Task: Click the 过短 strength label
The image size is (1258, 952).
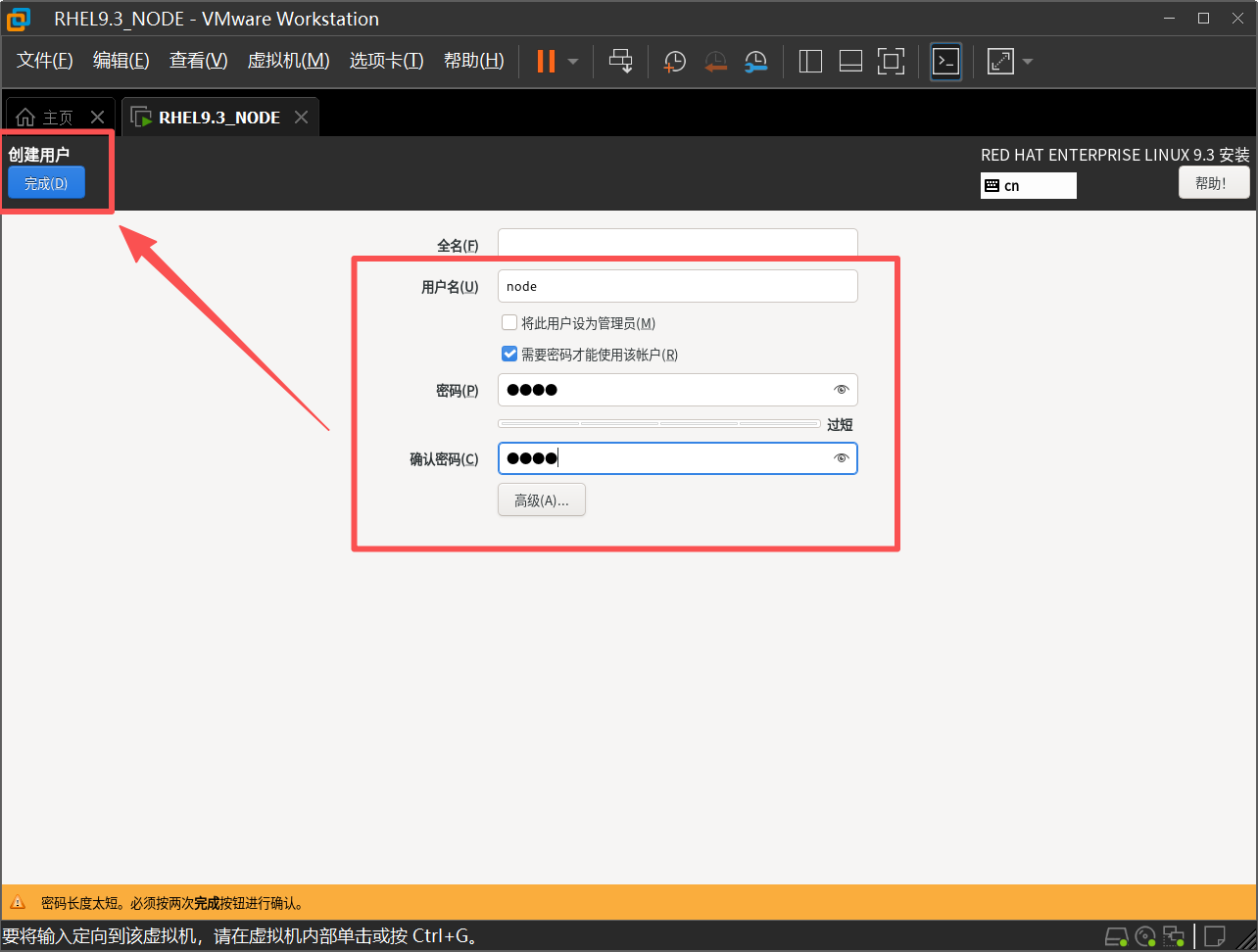Action: pyautogui.click(x=840, y=424)
